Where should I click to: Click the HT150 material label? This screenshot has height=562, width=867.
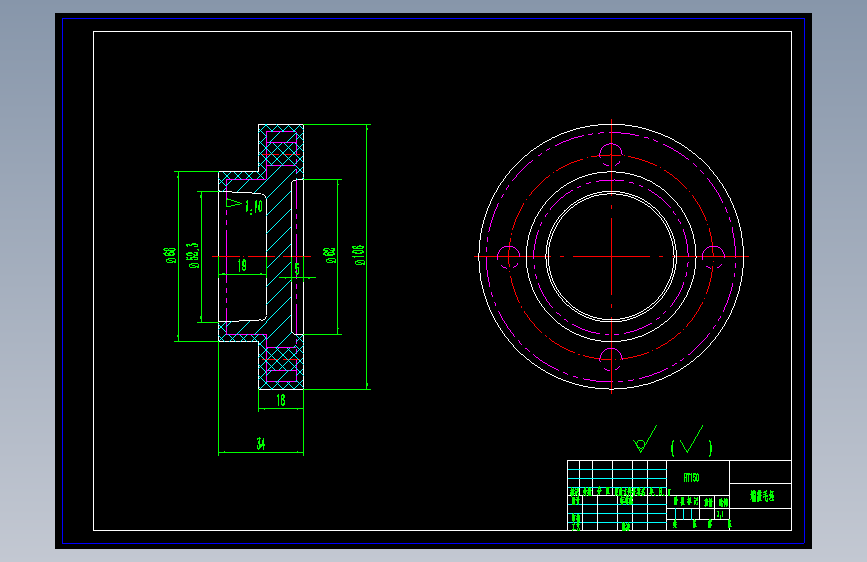click(x=691, y=477)
